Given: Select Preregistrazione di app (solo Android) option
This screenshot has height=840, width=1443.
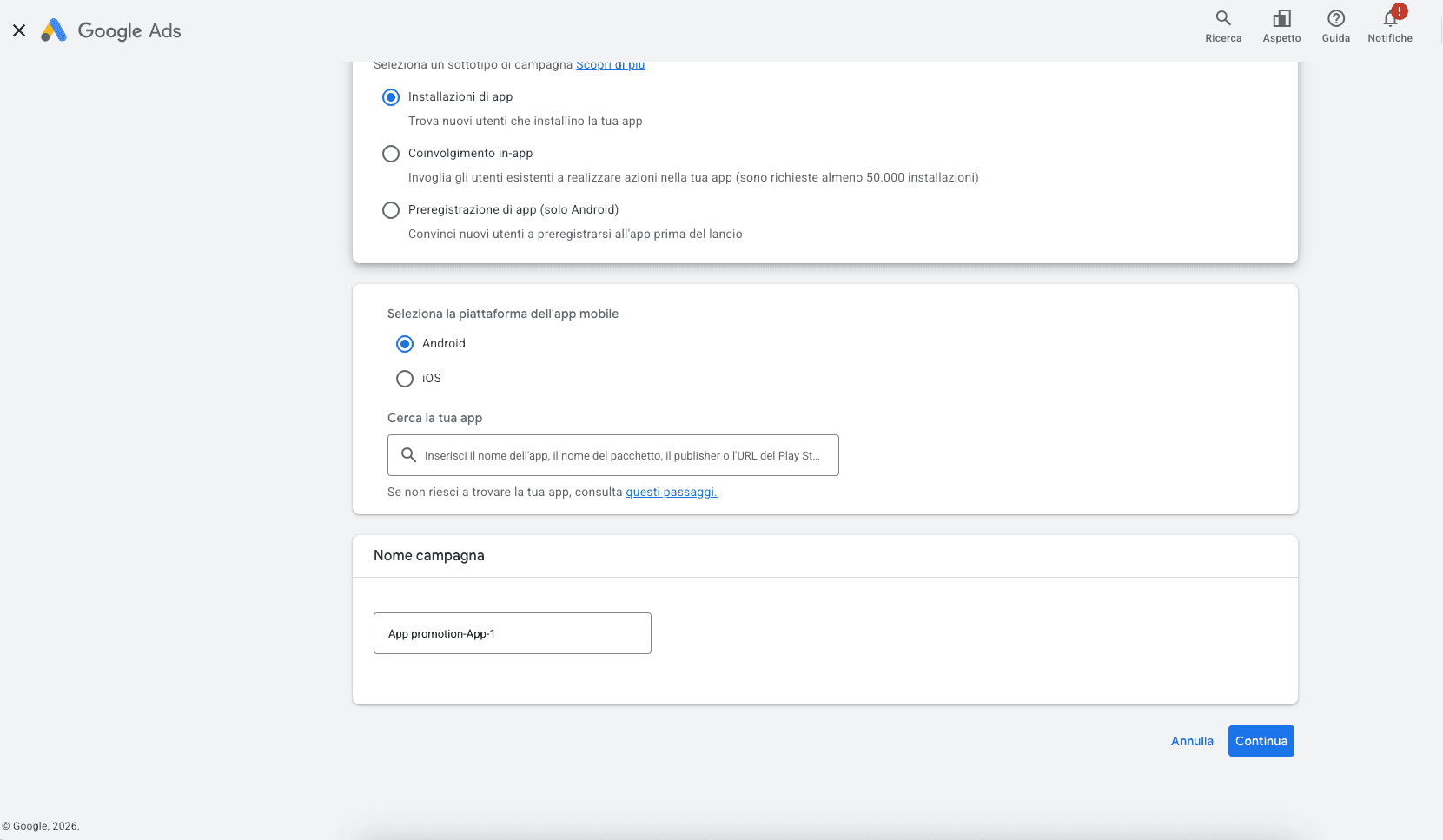Looking at the screenshot, I should coord(391,210).
